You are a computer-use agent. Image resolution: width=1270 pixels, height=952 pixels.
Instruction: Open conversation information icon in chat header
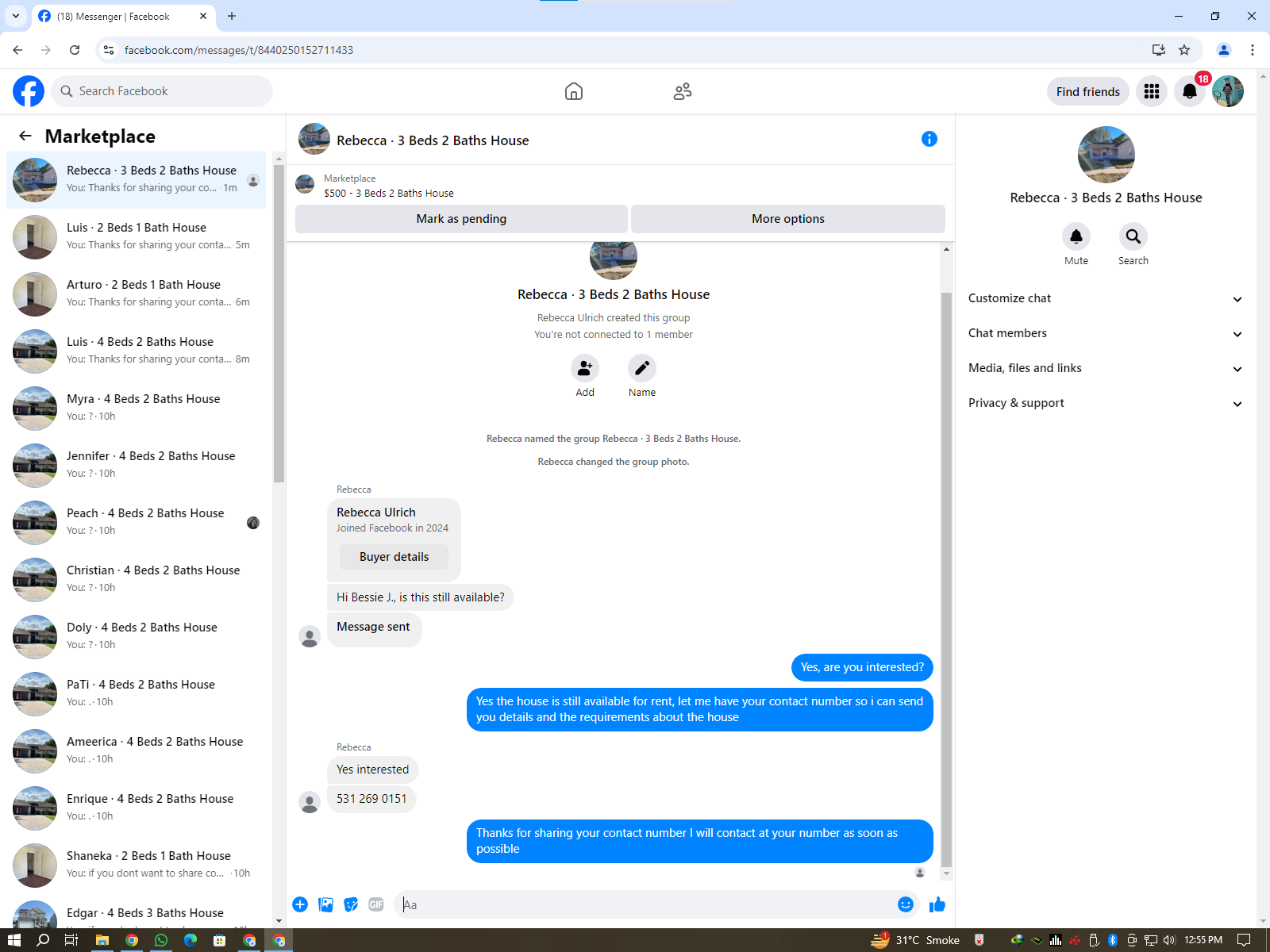(x=929, y=139)
